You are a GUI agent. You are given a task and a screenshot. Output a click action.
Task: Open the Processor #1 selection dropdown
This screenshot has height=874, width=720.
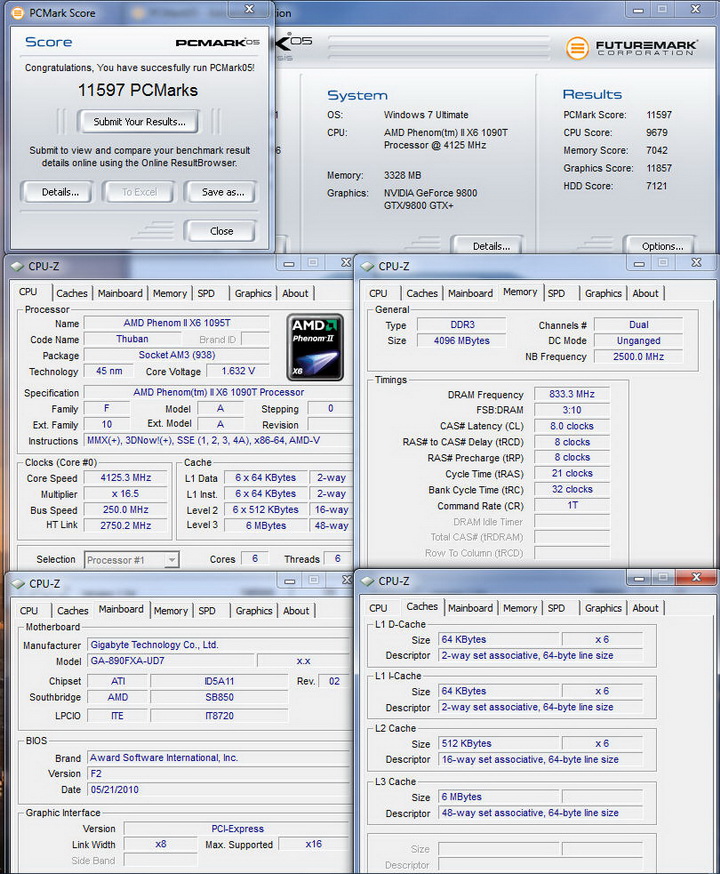coord(132,560)
